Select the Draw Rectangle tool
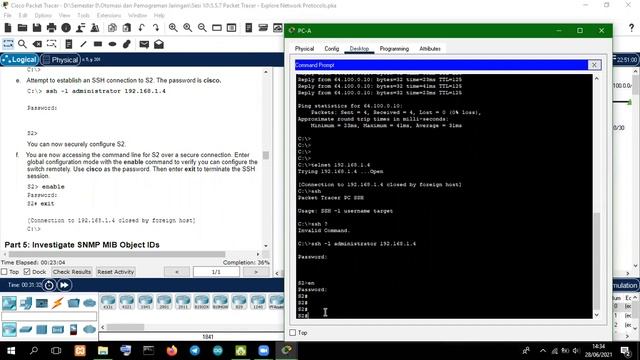Image resolution: width=640 pixels, height=360 pixels. coord(98,44)
